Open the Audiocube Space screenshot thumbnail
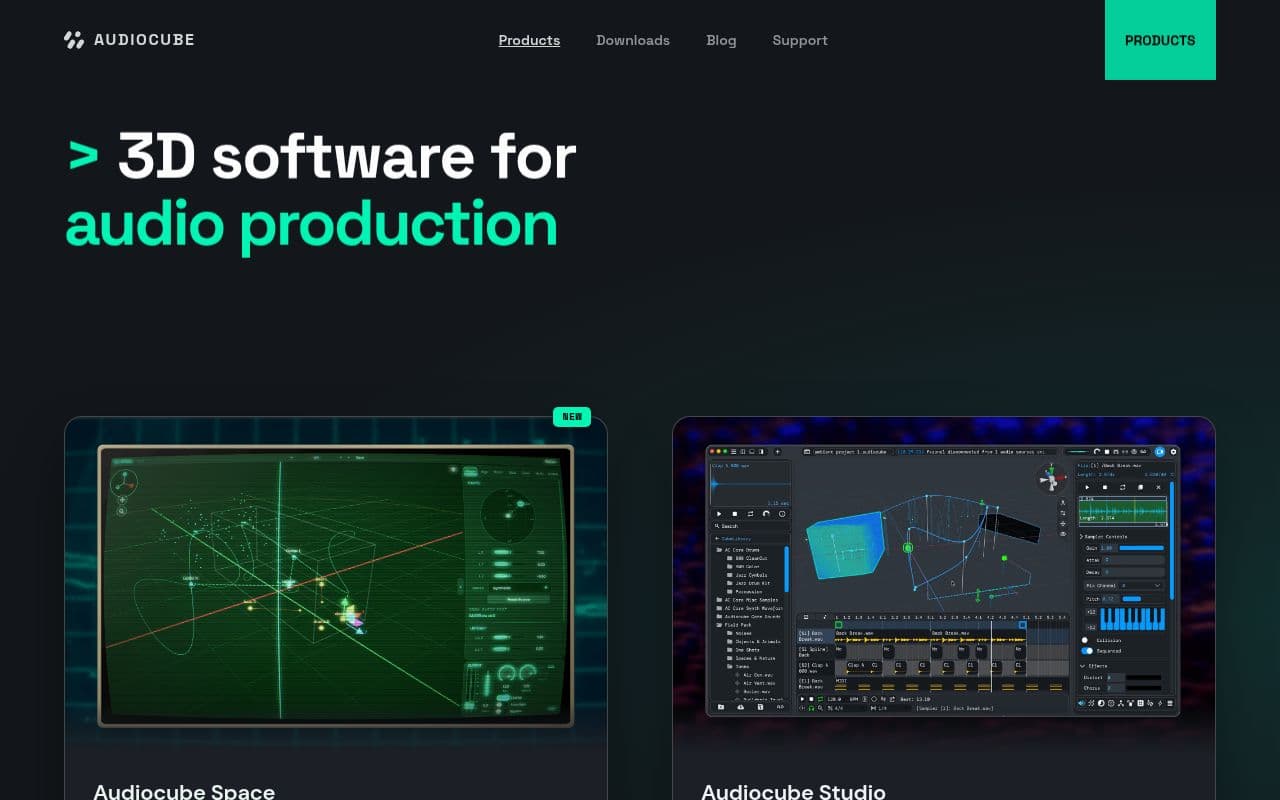Screen dimensions: 1280x800 pyautogui.click(x=336, y=585)
